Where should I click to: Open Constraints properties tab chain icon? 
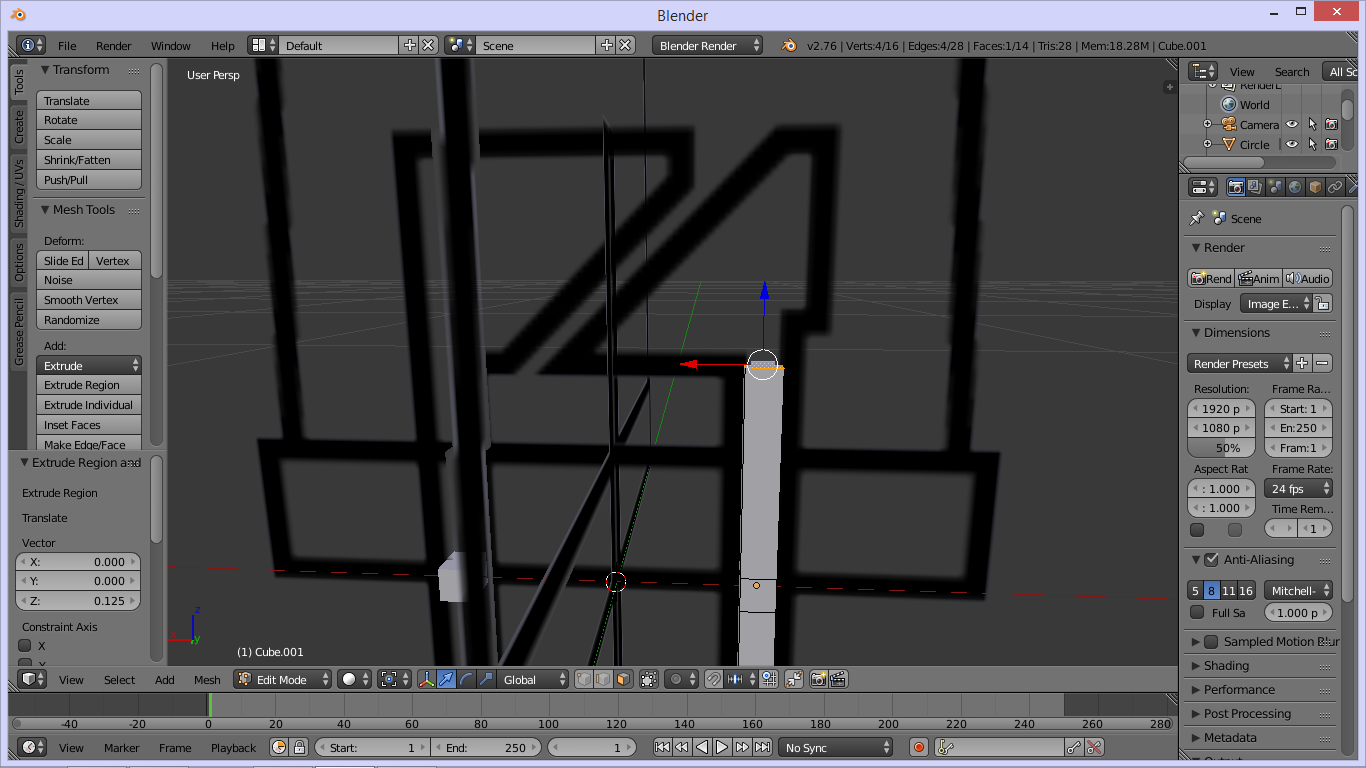pos(1335,187)
